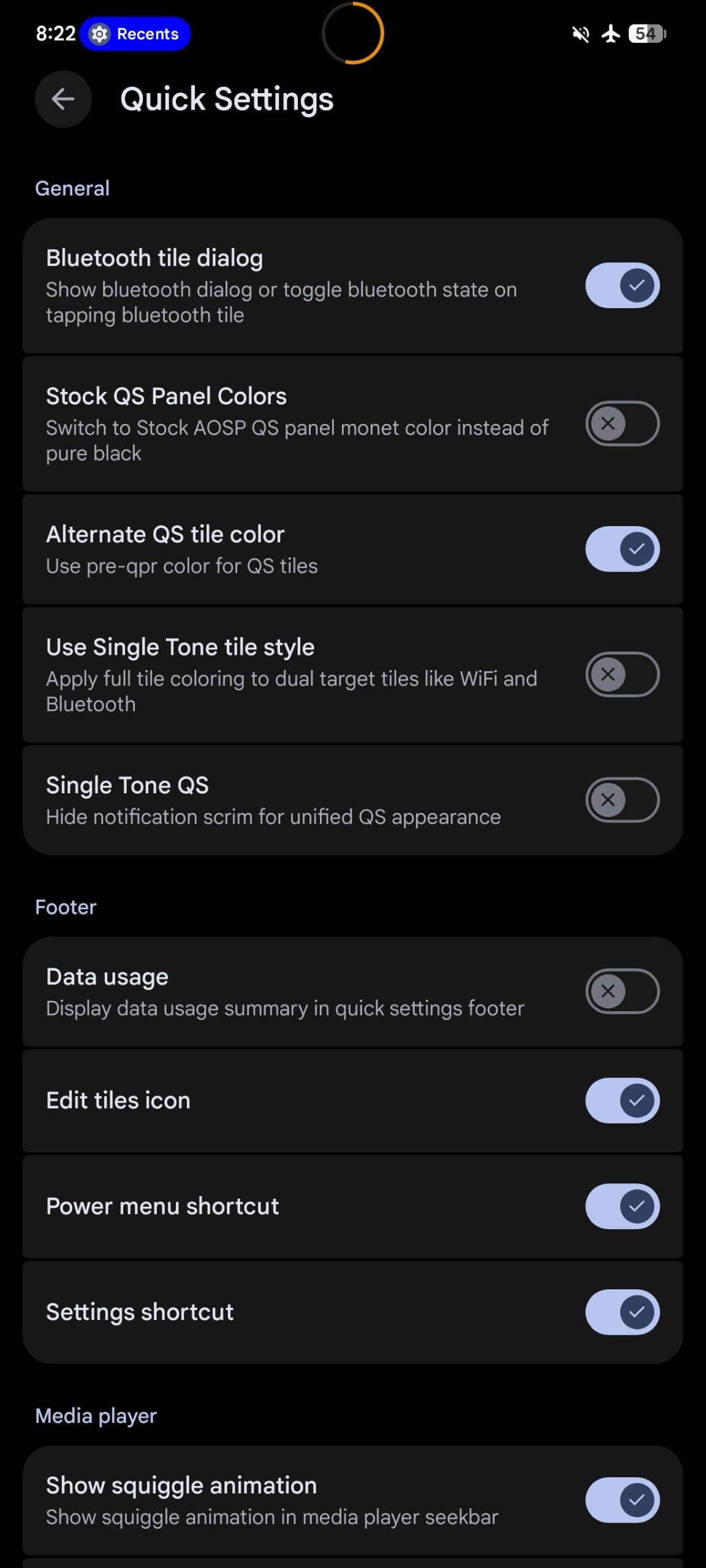Tap the airplane mode status icon
Screen dimensions: 706x1568
[610, 34]
